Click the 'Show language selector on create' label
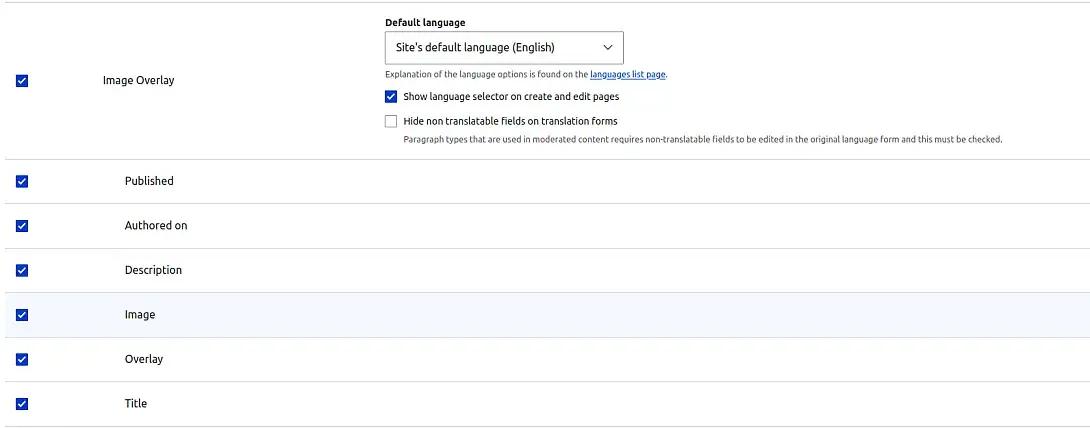Viewport: 1090px width, 428px height. pos(511,97)
